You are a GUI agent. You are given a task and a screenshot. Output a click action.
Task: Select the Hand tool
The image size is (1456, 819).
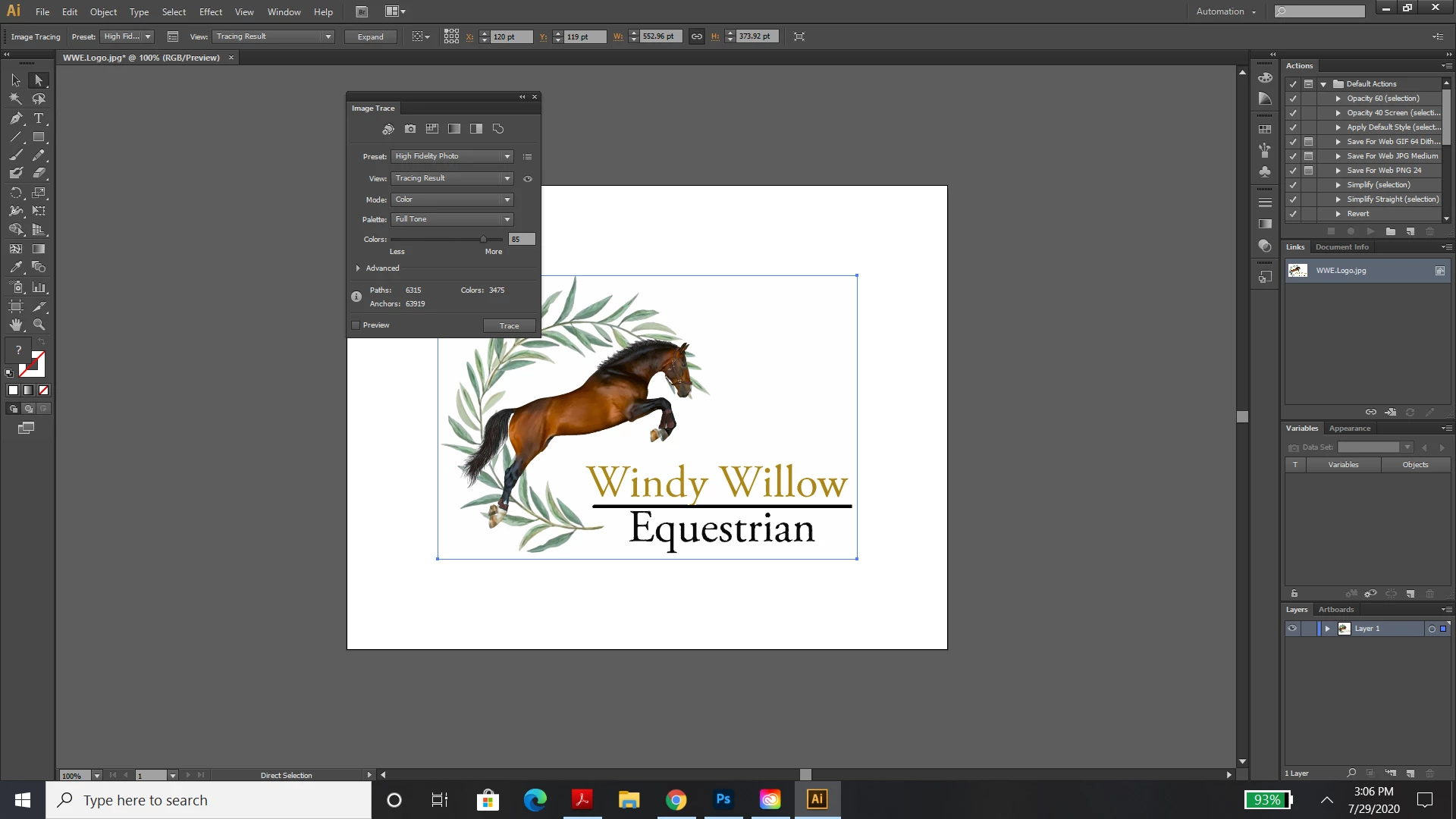[16, 325]
